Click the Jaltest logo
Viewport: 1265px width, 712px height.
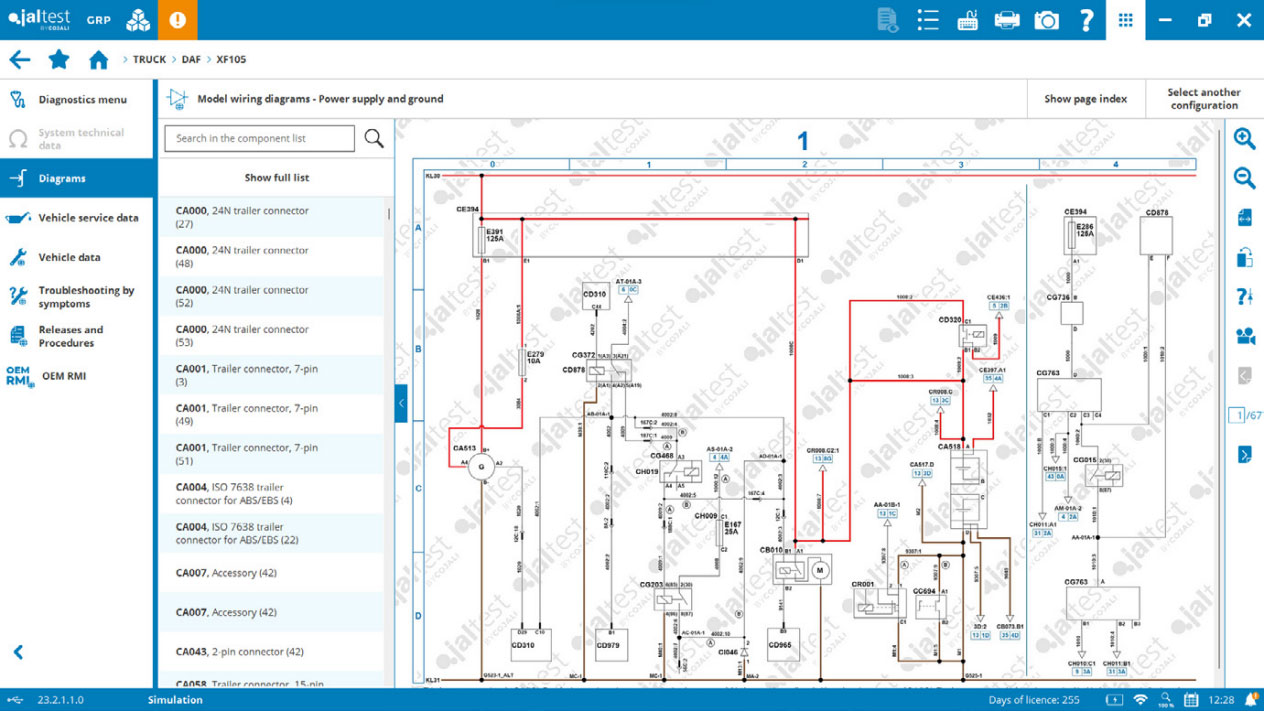coord(40,20)
